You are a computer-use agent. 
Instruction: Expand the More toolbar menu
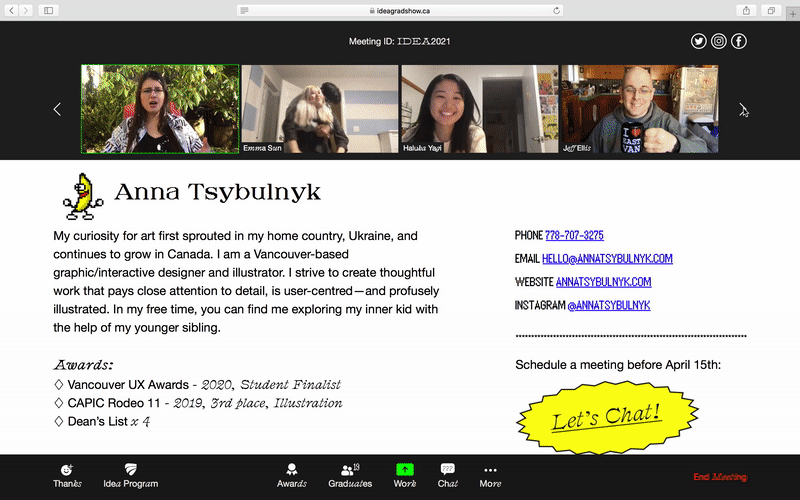[x=490, y=476]
